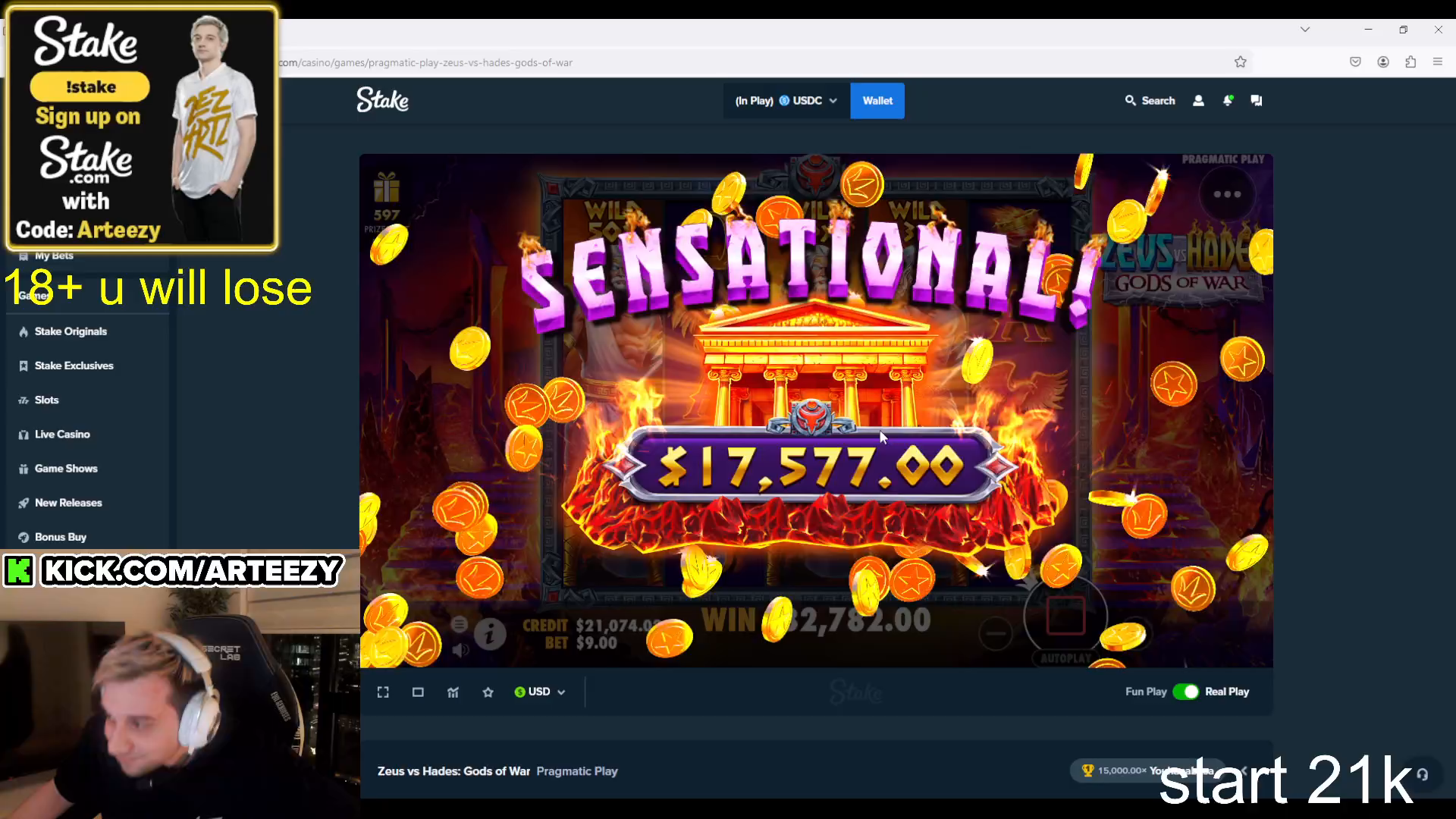Open the browser account icon
The image size is (1456, 819).
[1383, 62]
